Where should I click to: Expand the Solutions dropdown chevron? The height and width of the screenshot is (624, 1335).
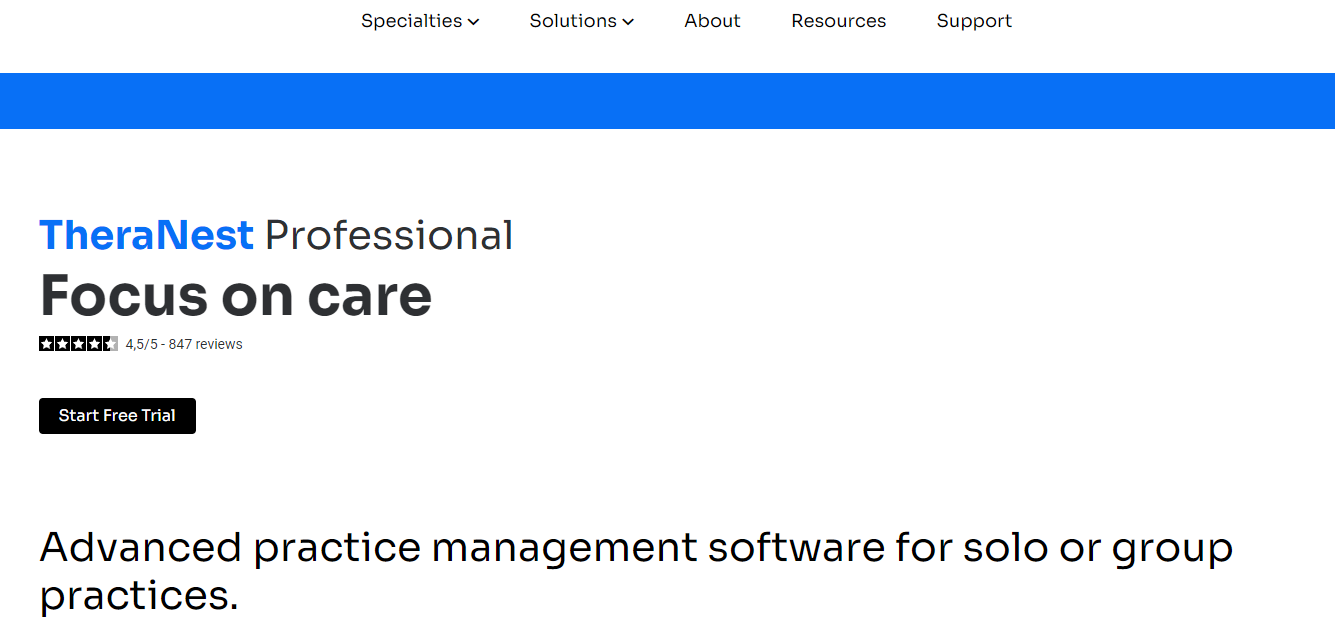(x=628, y=22)
